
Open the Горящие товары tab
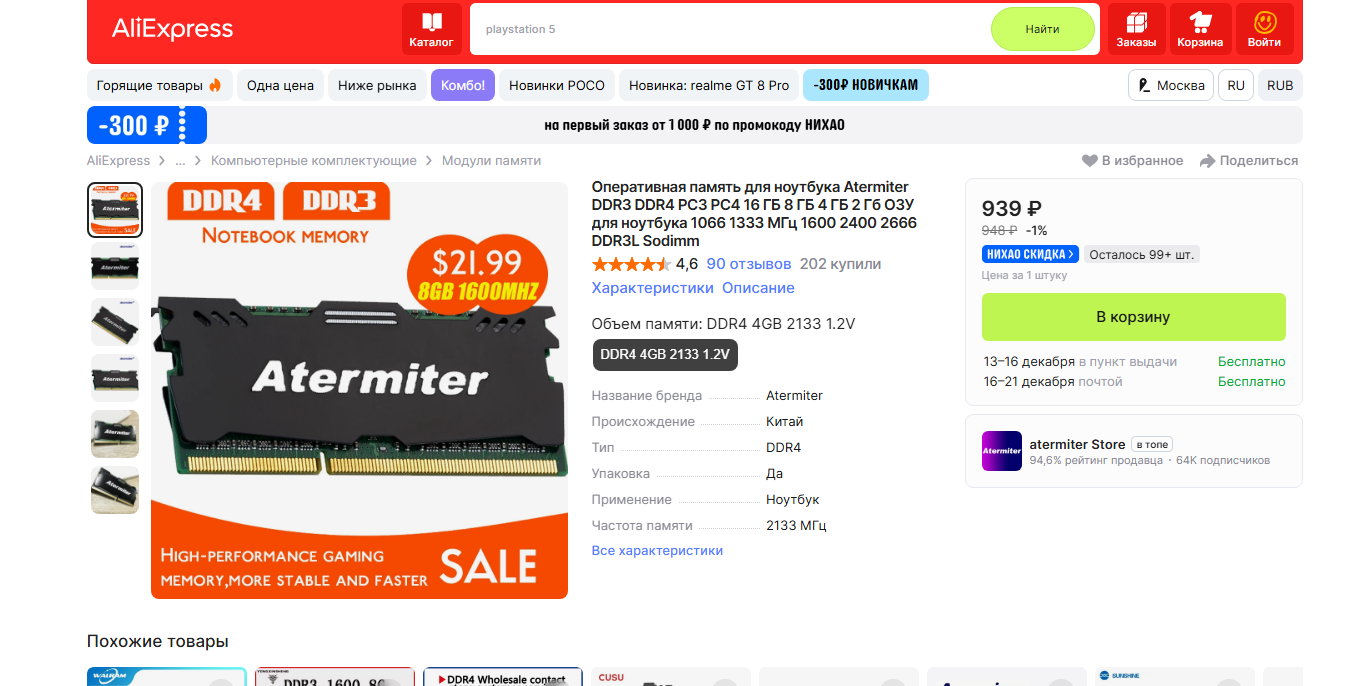[x=159, y=85]
